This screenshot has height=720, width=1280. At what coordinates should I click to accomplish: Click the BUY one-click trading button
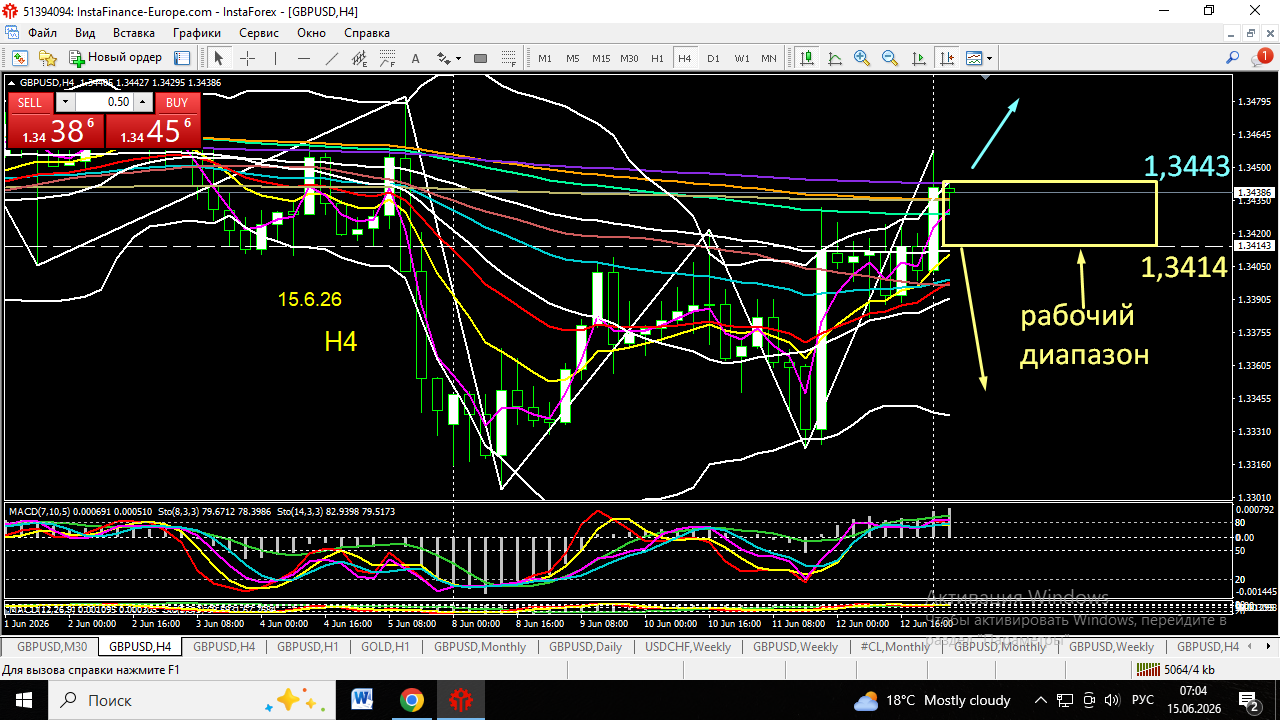click(x=177, y=102)
